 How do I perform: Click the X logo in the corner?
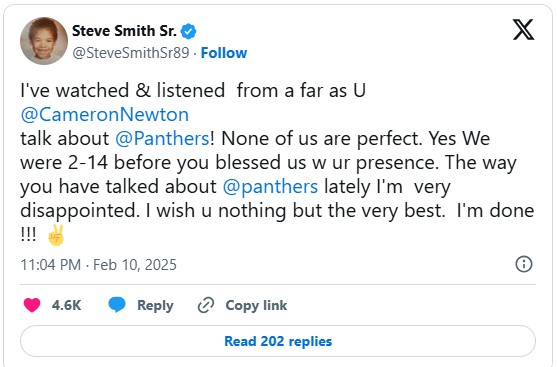coord(523,29)
